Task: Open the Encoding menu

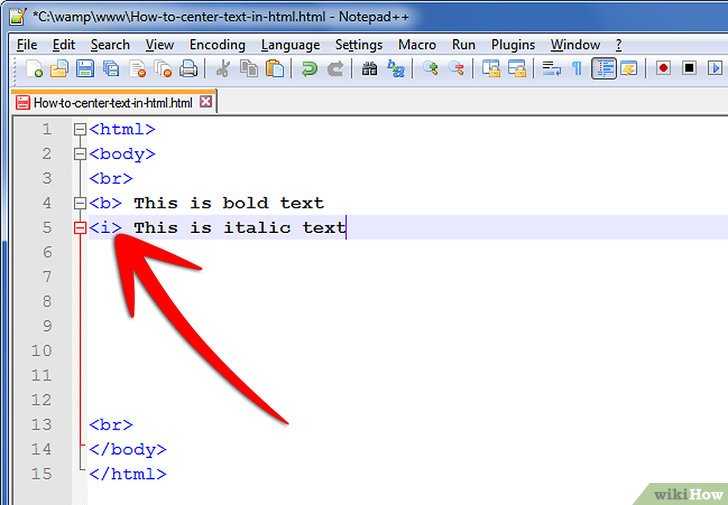Action: 217,45
